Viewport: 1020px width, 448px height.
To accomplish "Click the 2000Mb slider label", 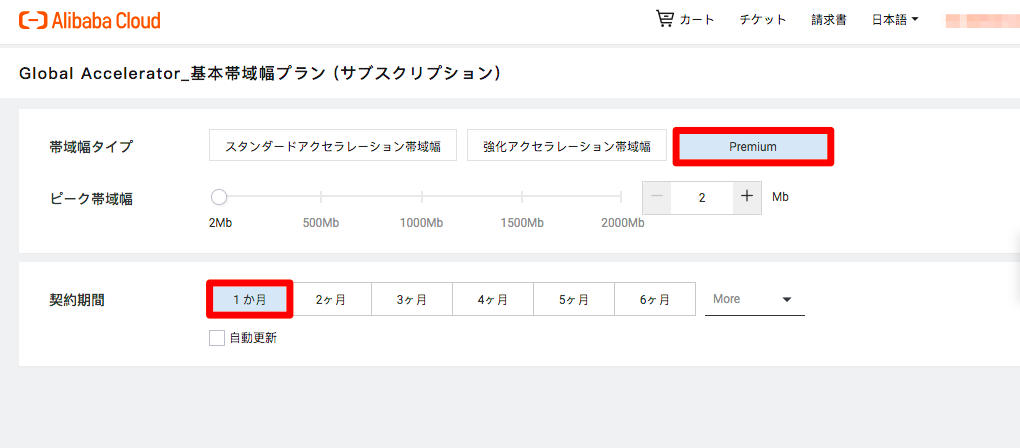I will [623, 223].
